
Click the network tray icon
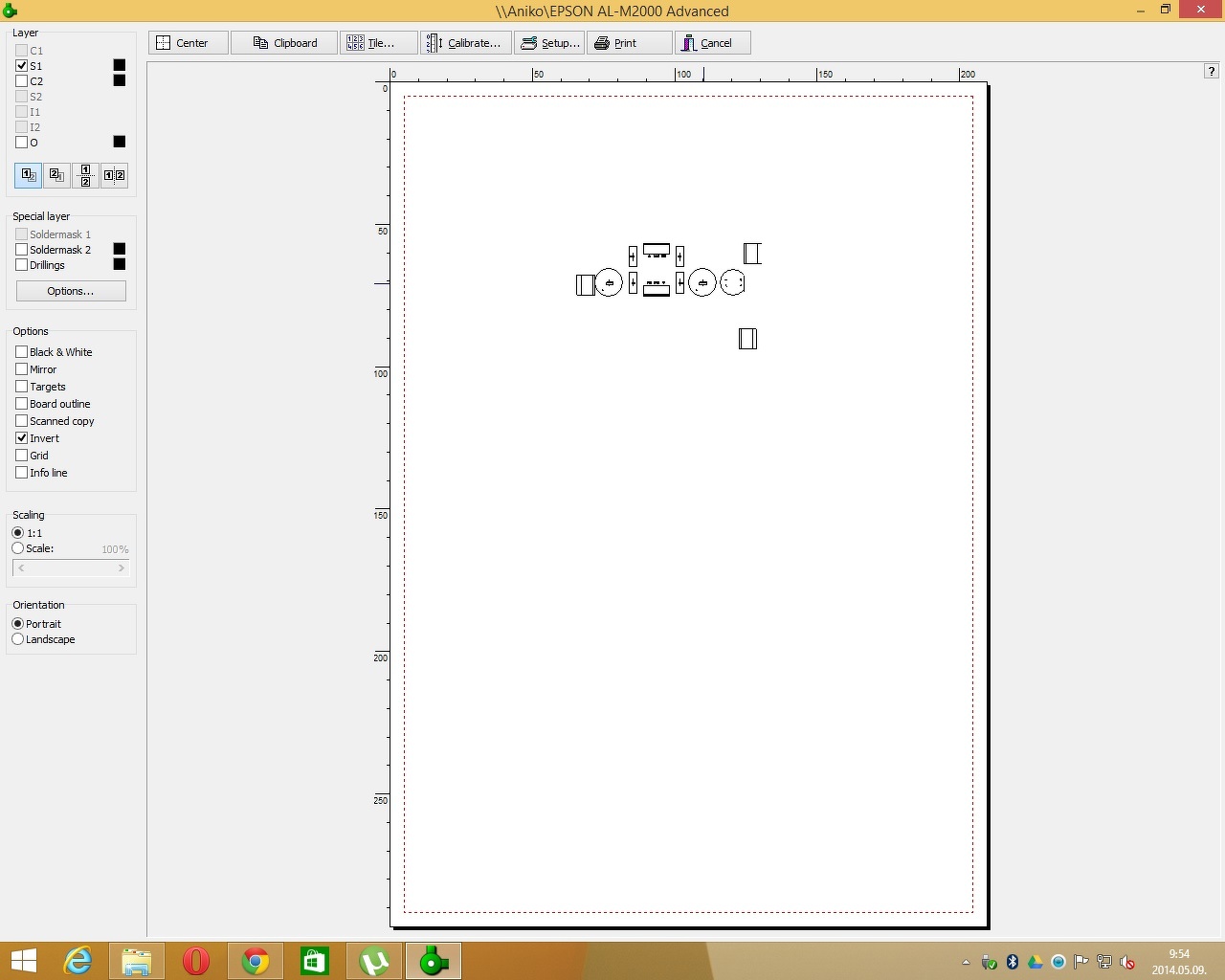1104,962
